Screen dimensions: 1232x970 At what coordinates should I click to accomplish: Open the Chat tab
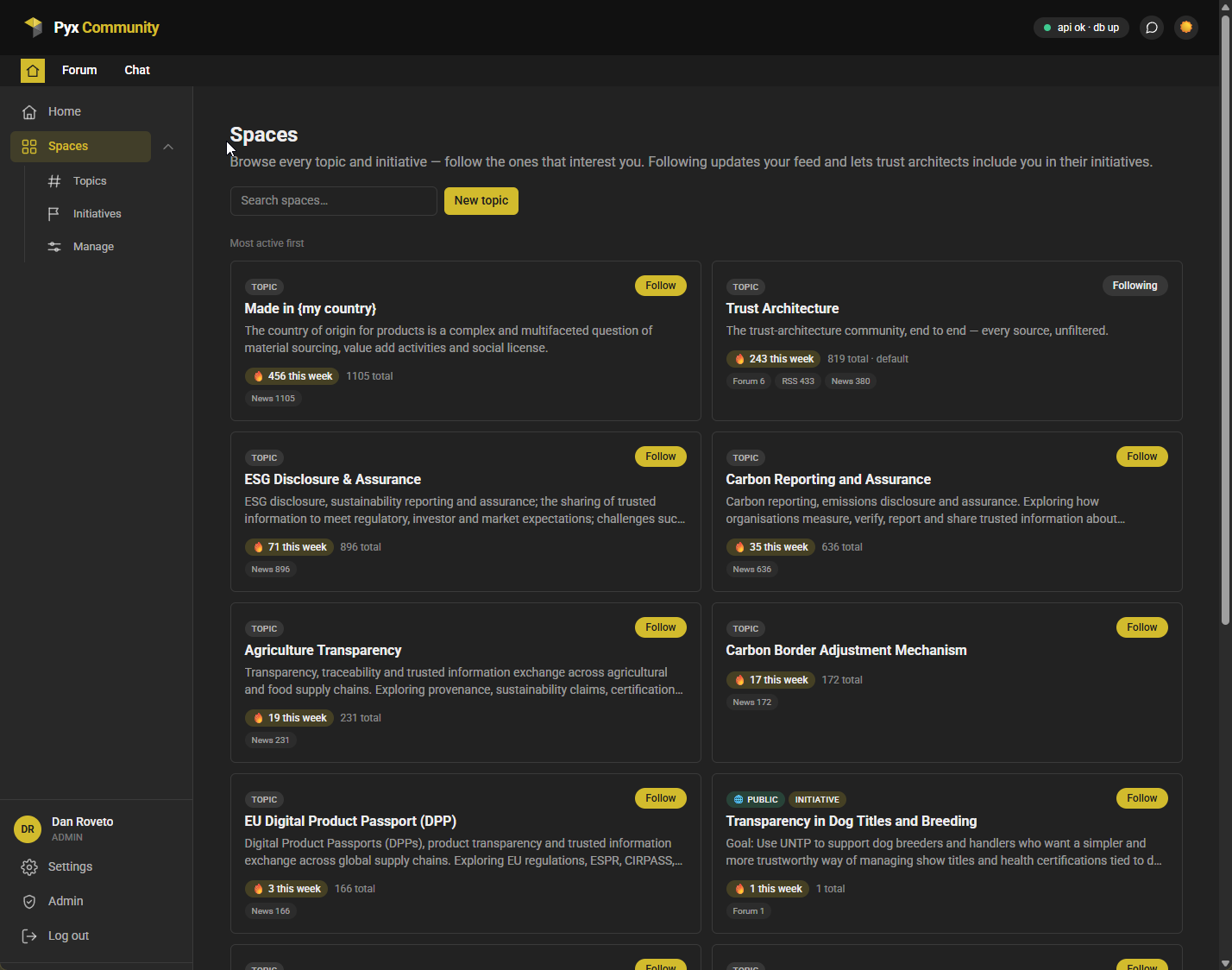(137, 71)
